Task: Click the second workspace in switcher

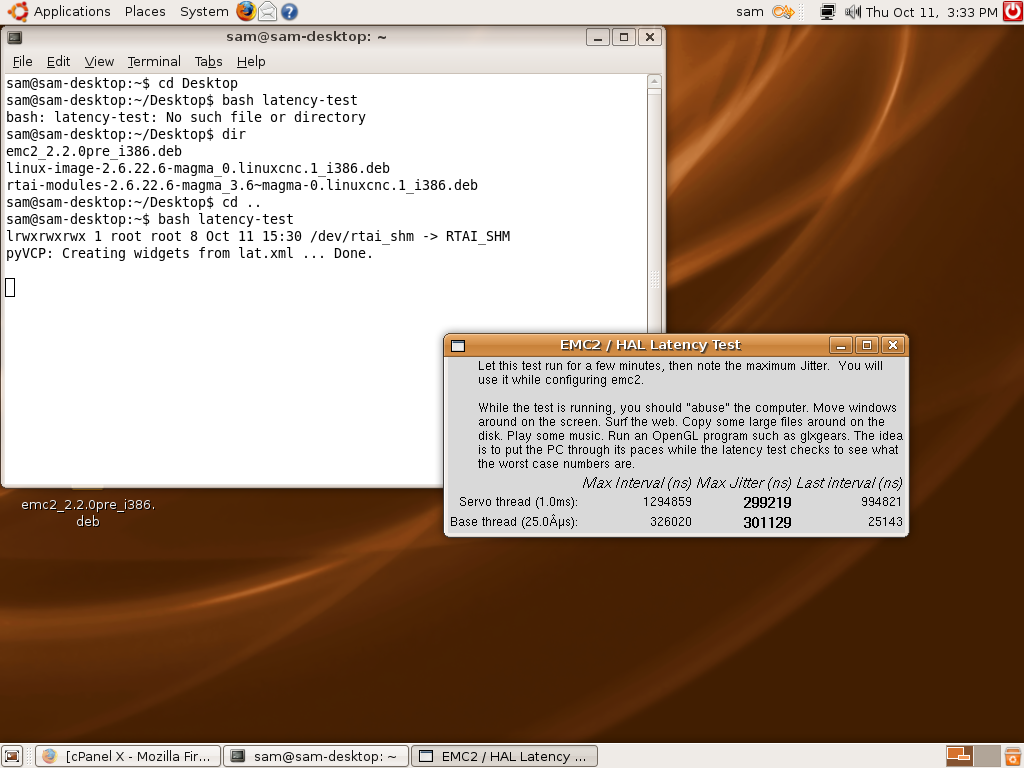Action: [987, 756]
